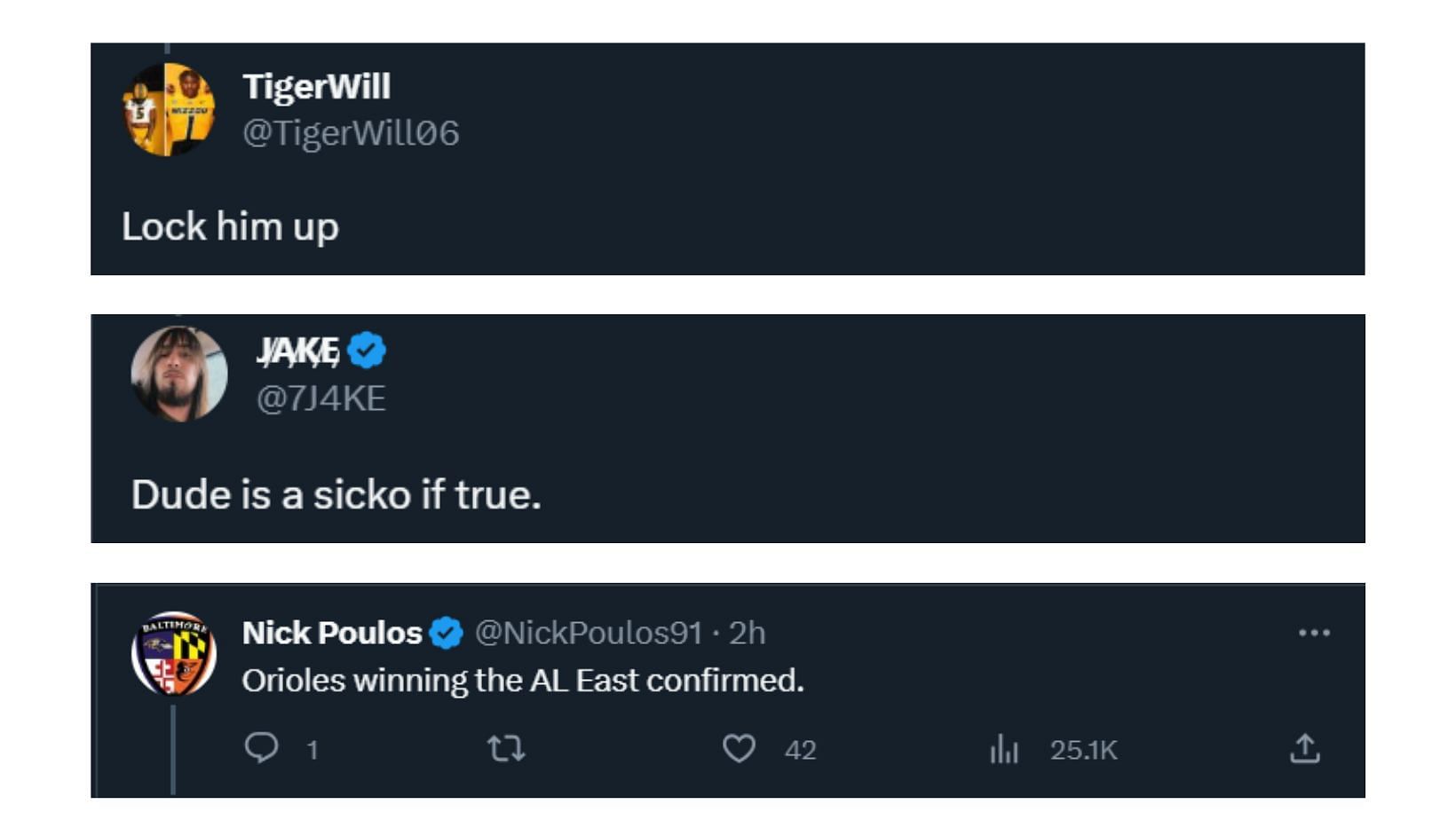Open the three-dot more options menu

(x=1314, y=633)
